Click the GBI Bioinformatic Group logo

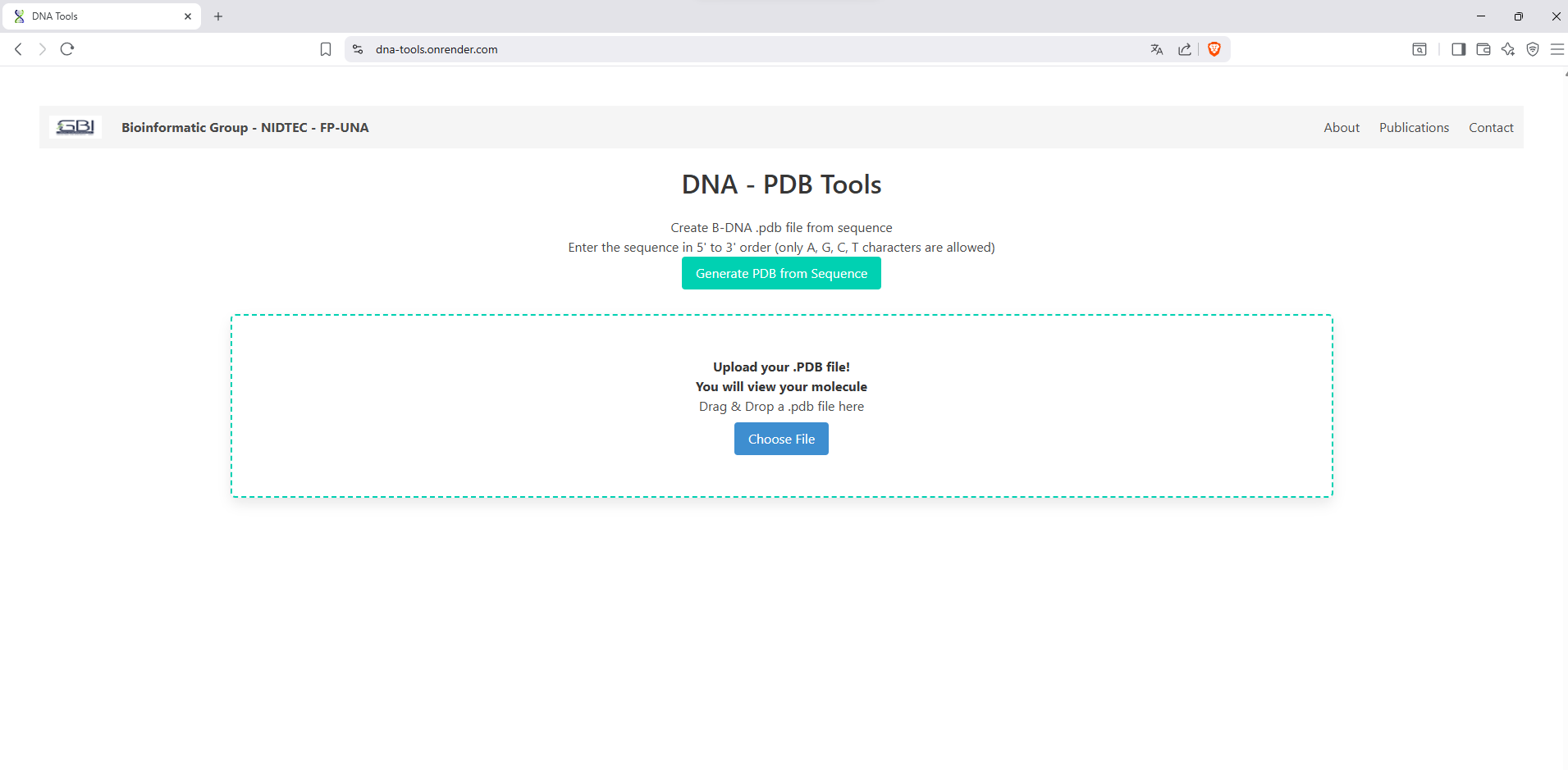74,127
